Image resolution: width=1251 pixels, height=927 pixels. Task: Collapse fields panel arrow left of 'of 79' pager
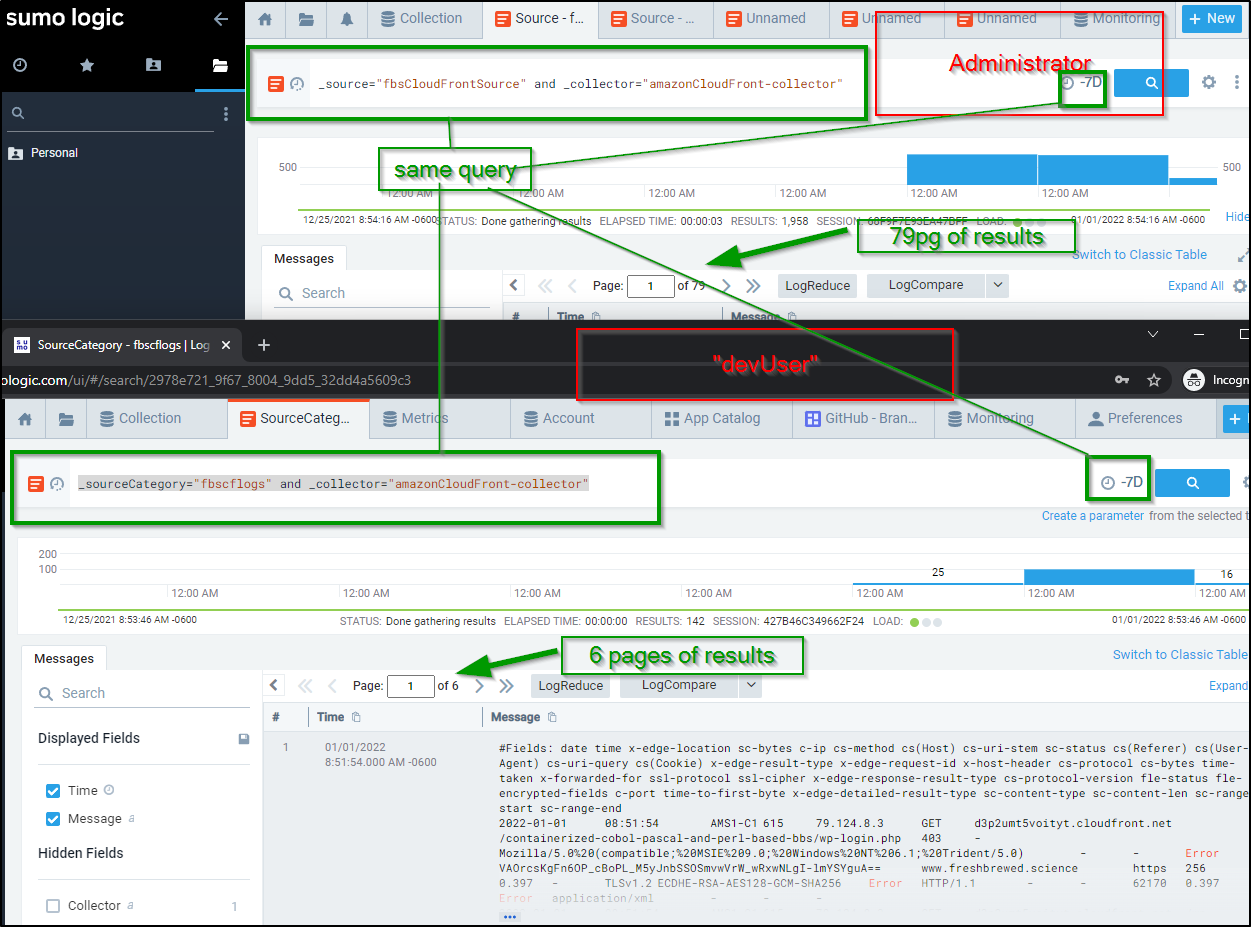(513, 285)
